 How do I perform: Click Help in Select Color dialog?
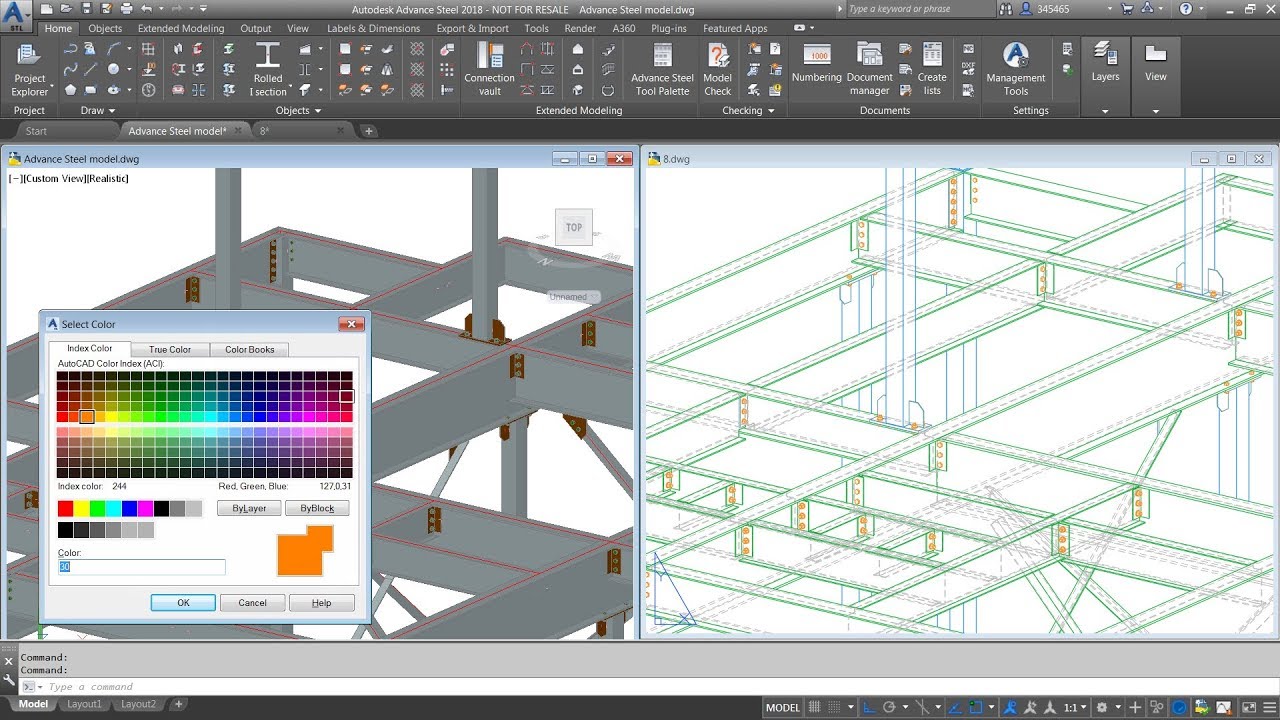pos(321,603)
